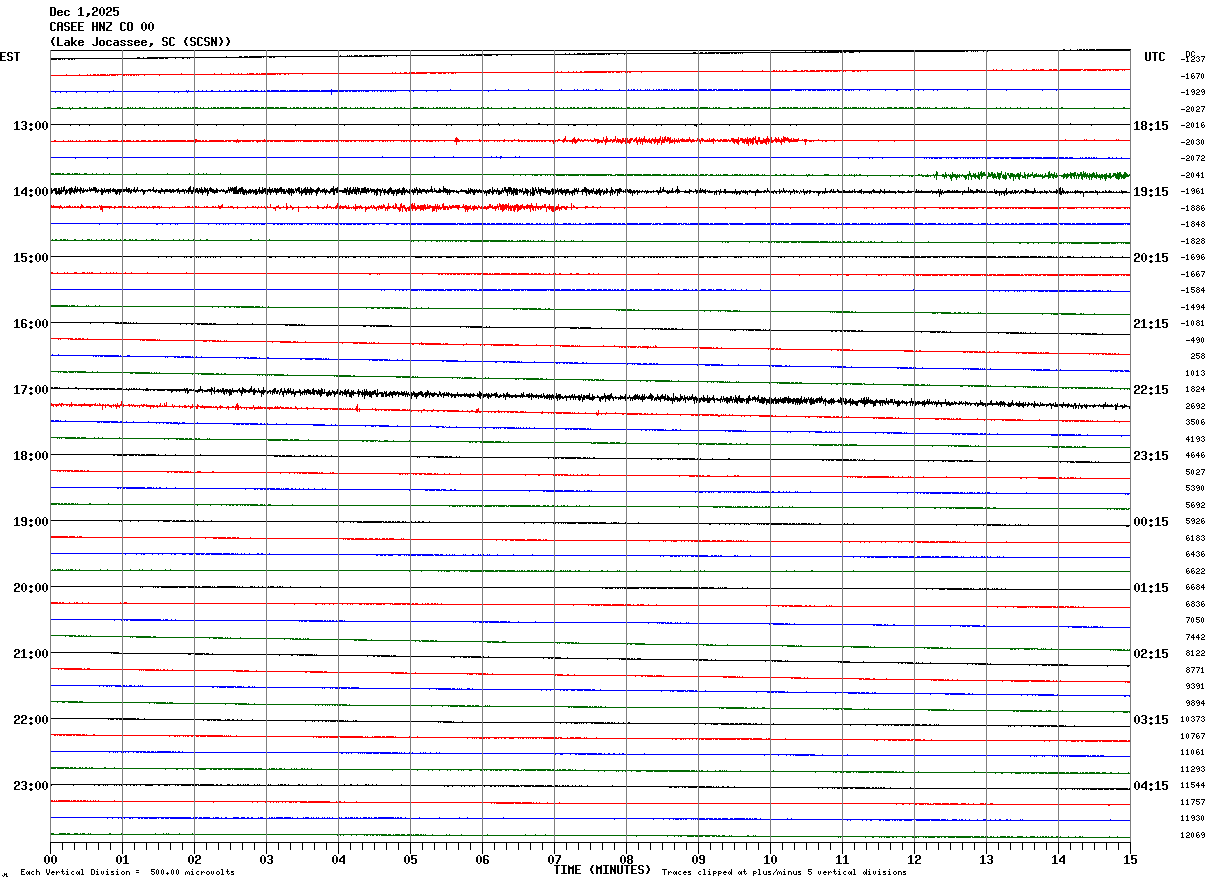Click the green signal burst beside DC value -2041

pyautogui.click(x=1030, y=175)
